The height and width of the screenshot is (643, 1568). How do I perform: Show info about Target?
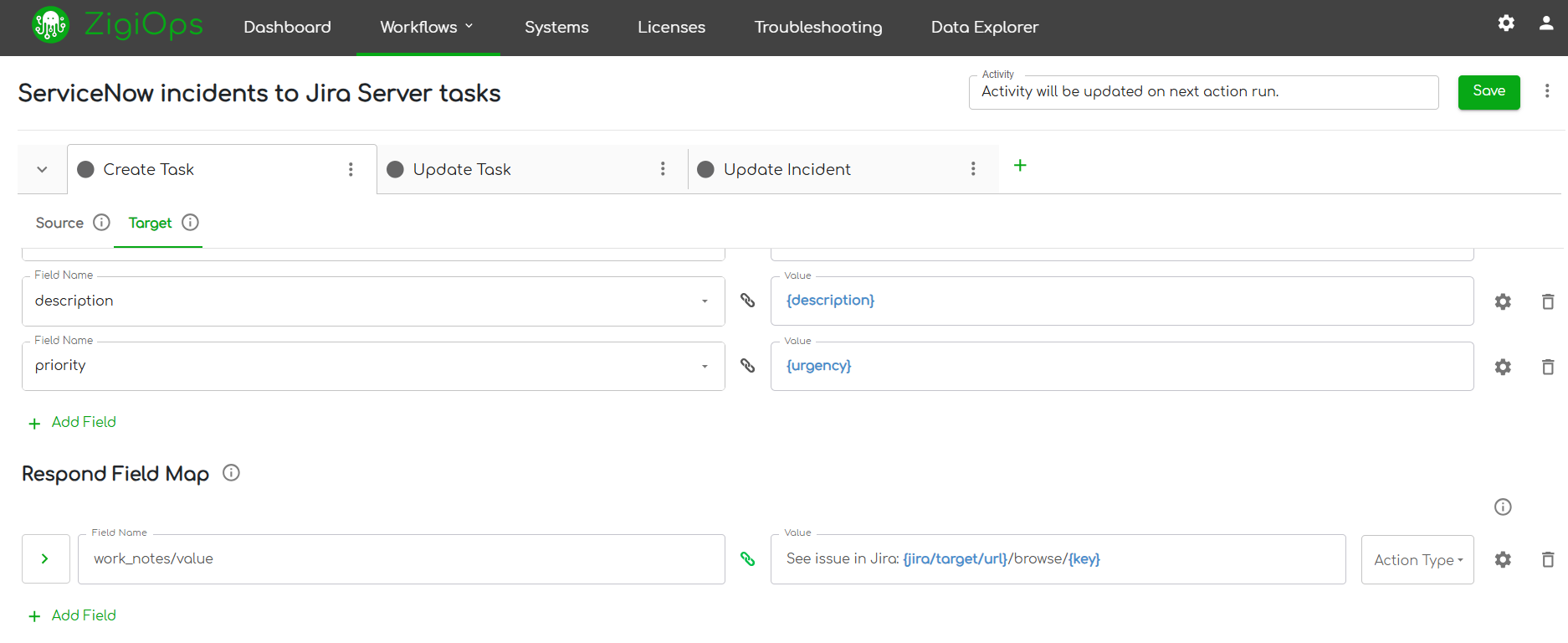coord(190,222)
